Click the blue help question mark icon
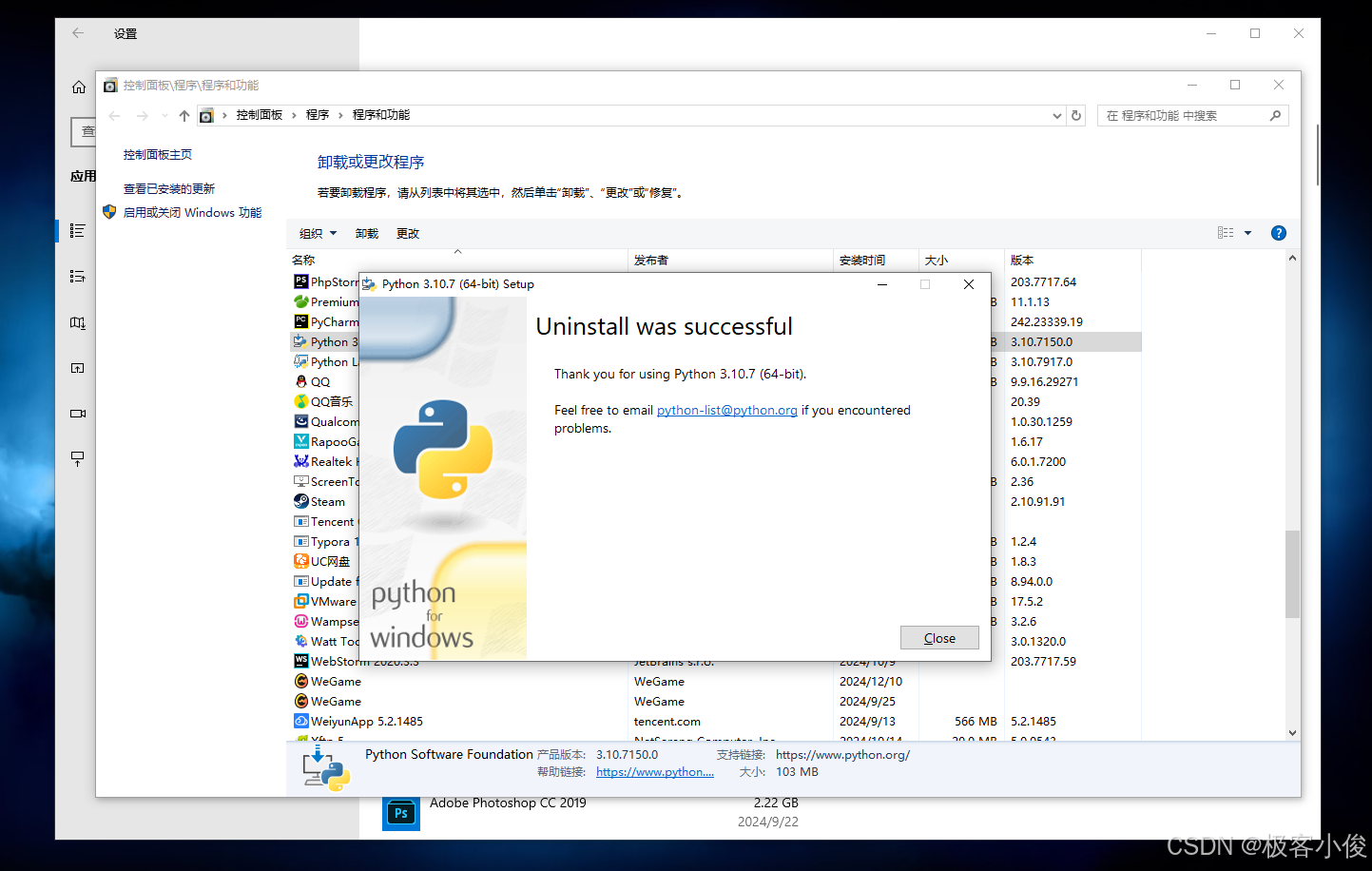The width and height of the screenshot is (1372, 871). (1279, 233)
